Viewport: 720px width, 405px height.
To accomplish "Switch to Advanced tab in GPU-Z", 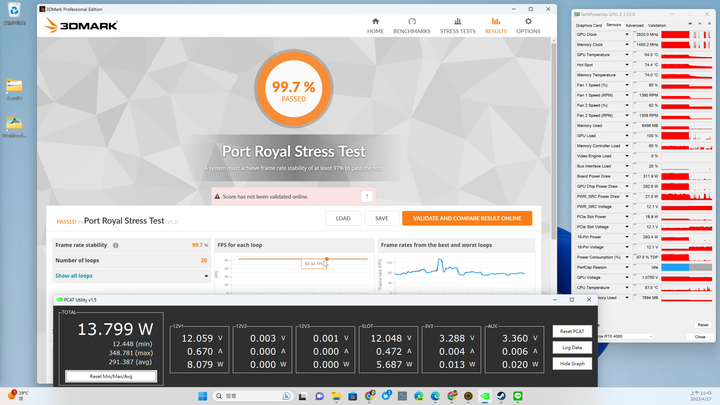I will tap(634, 25).
